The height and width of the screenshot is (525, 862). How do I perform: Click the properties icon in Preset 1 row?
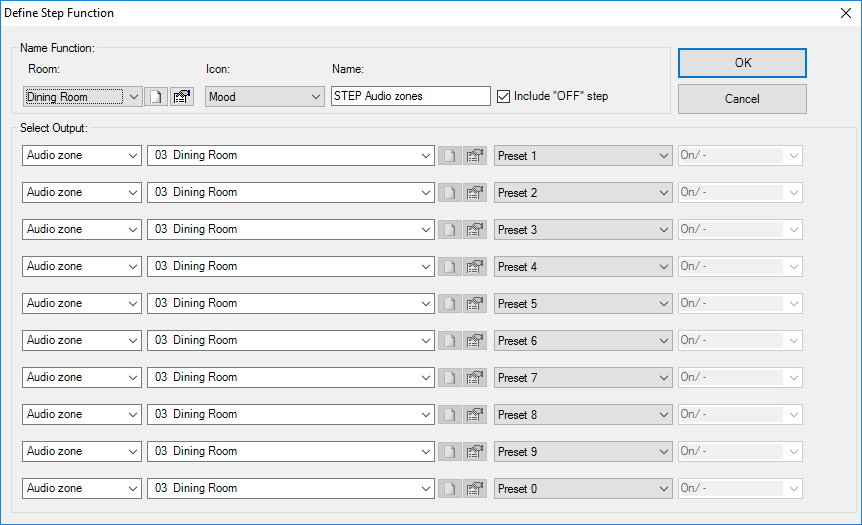click(x=475, y=156)
